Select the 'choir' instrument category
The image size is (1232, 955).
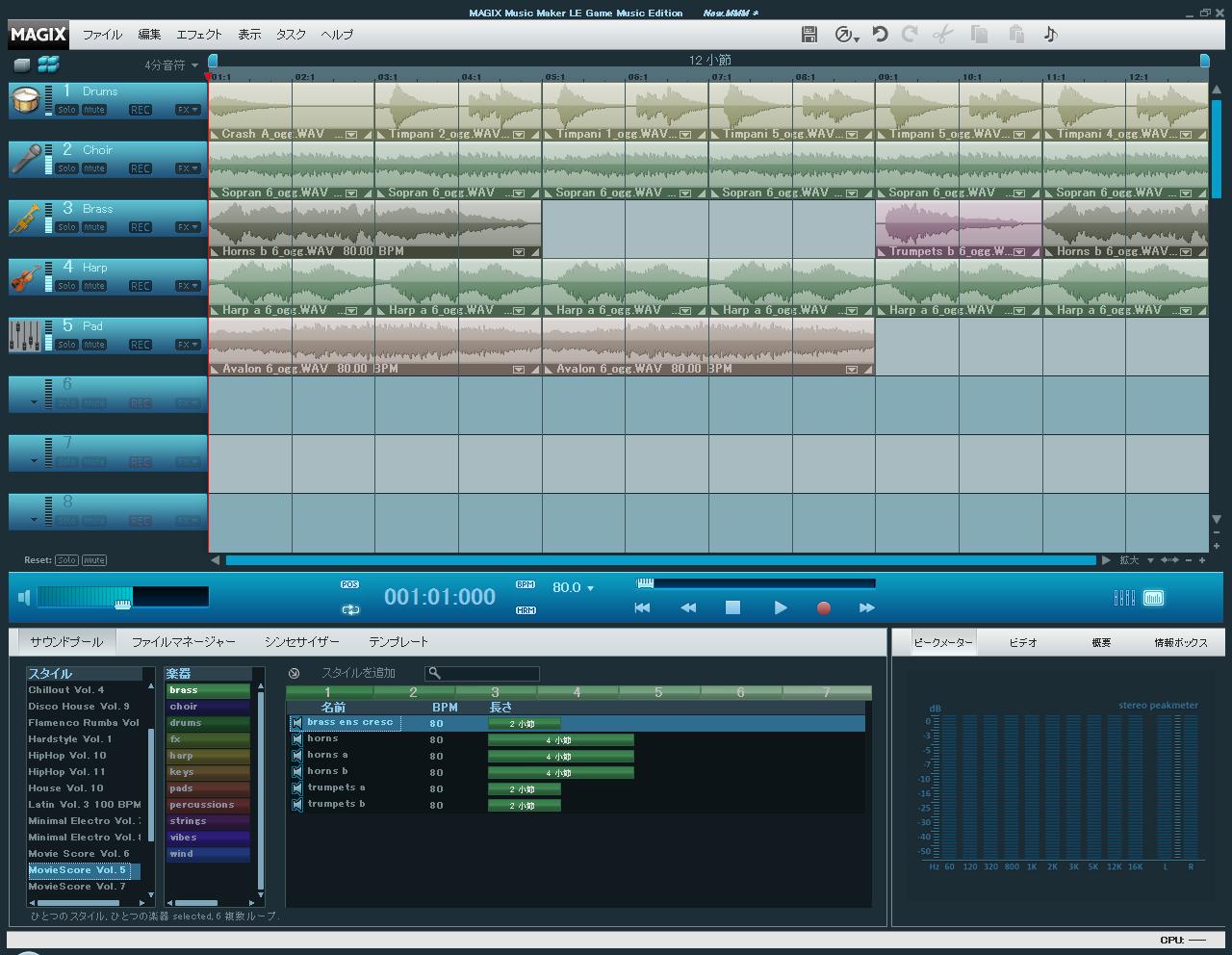tap(208, 707)
